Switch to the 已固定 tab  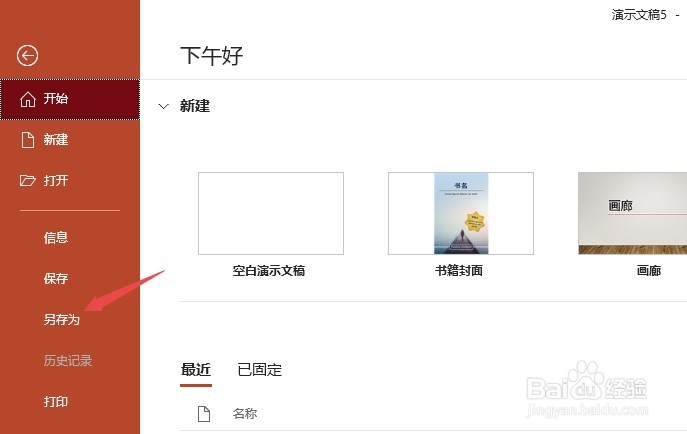pyautogui.click(x=259, y=370)
